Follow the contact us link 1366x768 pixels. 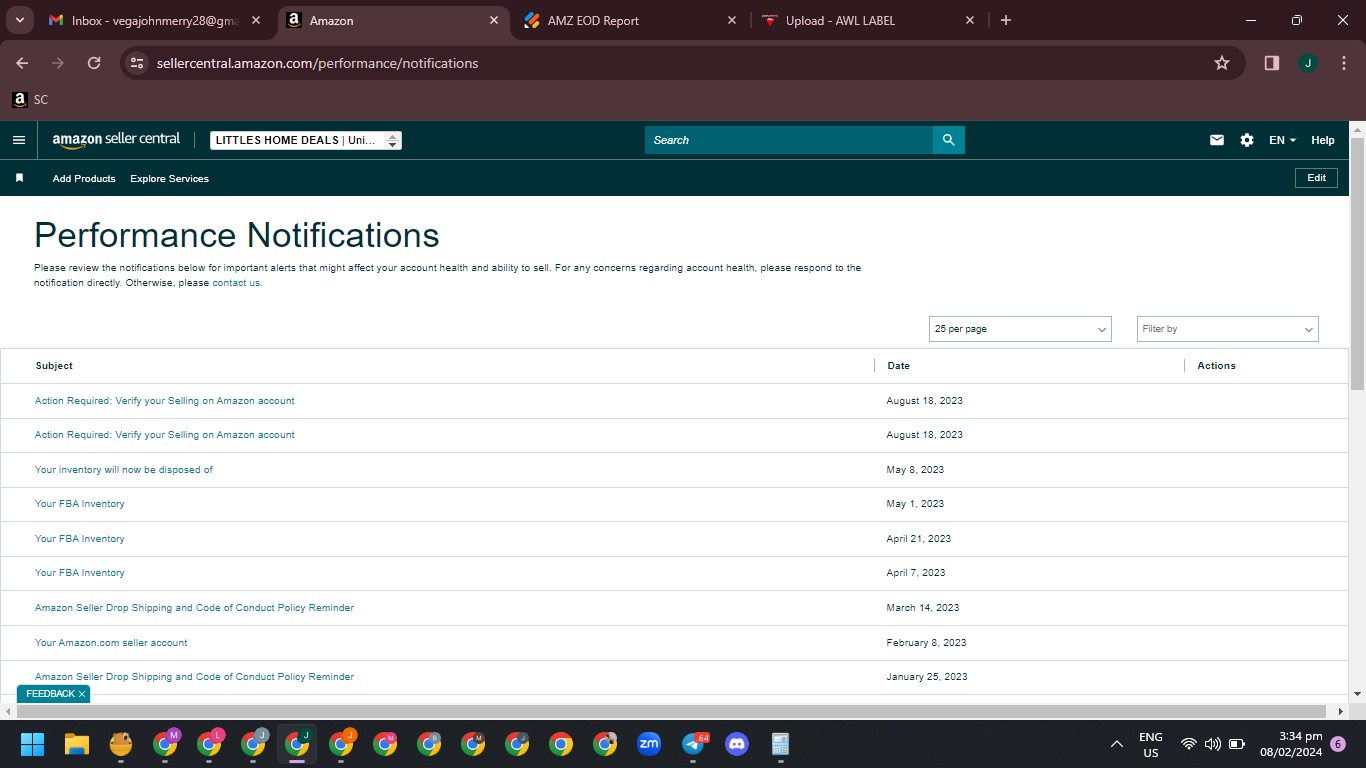coord(236,283)
